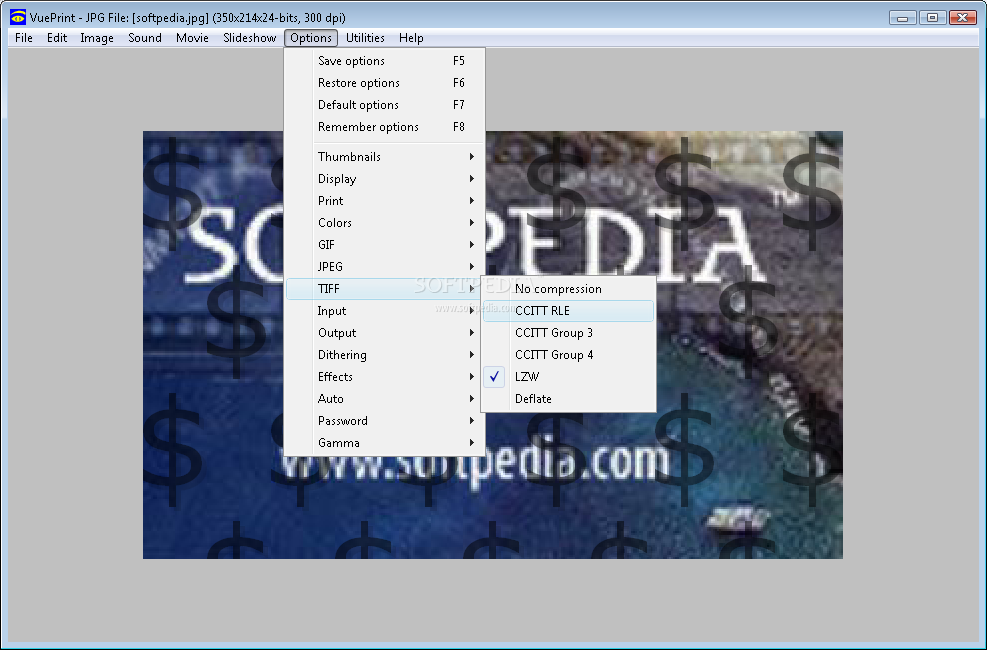This screenshot has width=987, height=650.
Task: Open the Edit menu
Action: pyautogui.click(x=57, y=38)
